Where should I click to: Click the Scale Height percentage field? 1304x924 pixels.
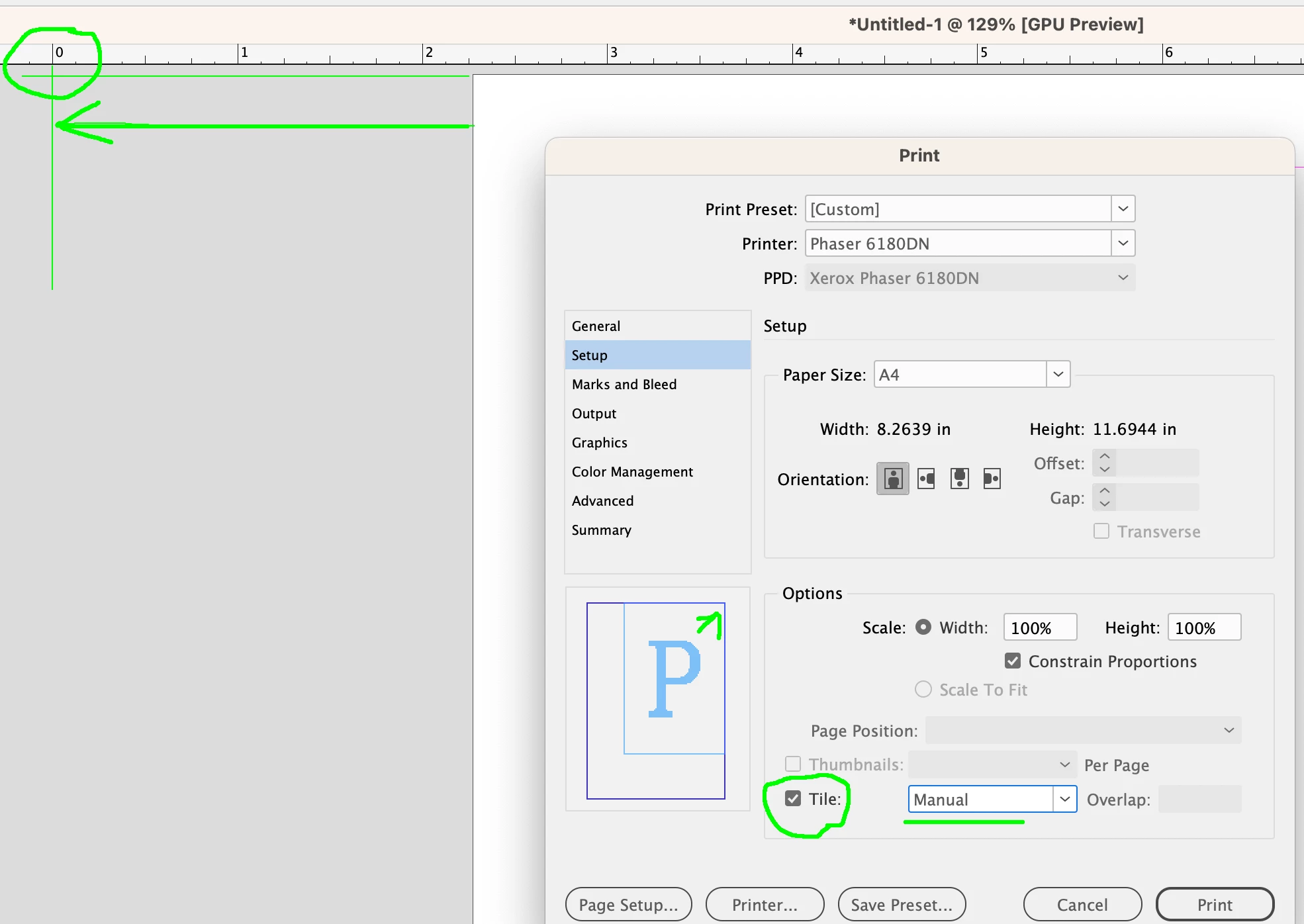(x=1203, y=627)
